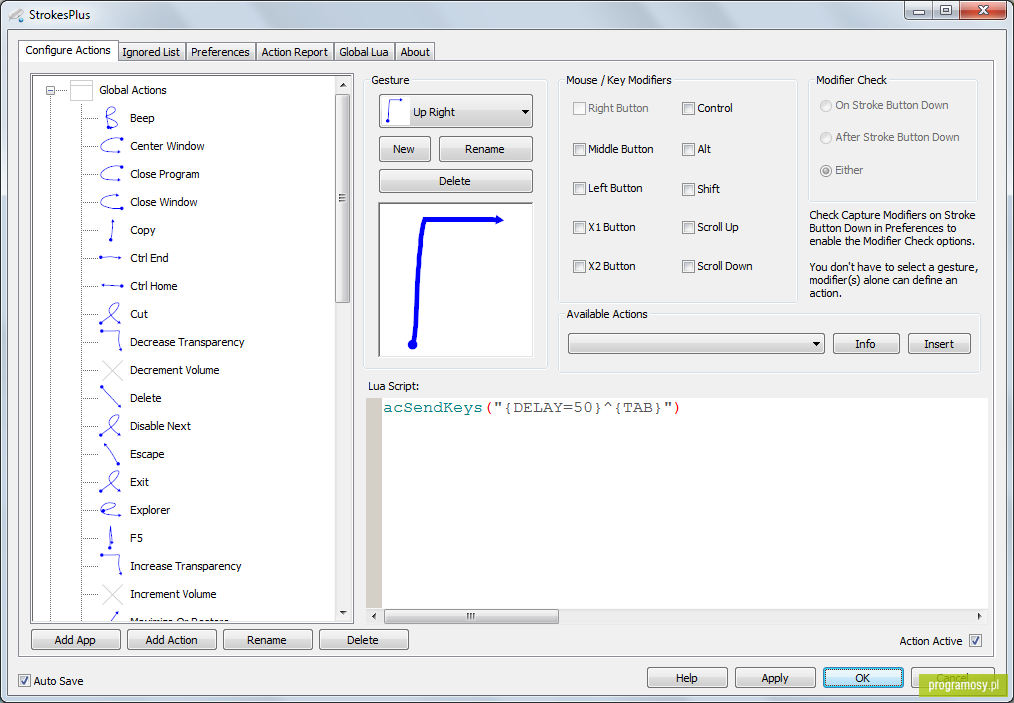Viewport: 1014px width, 703px height.
Task: Click the Explorer gesture icon
Action: pyautogui.click(x=111, y=510)
